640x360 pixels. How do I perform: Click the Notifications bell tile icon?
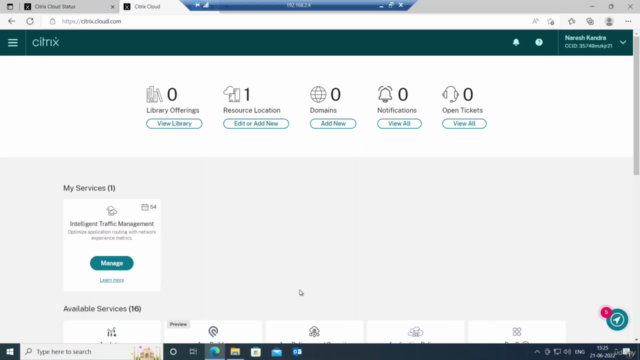coord(385,94)
